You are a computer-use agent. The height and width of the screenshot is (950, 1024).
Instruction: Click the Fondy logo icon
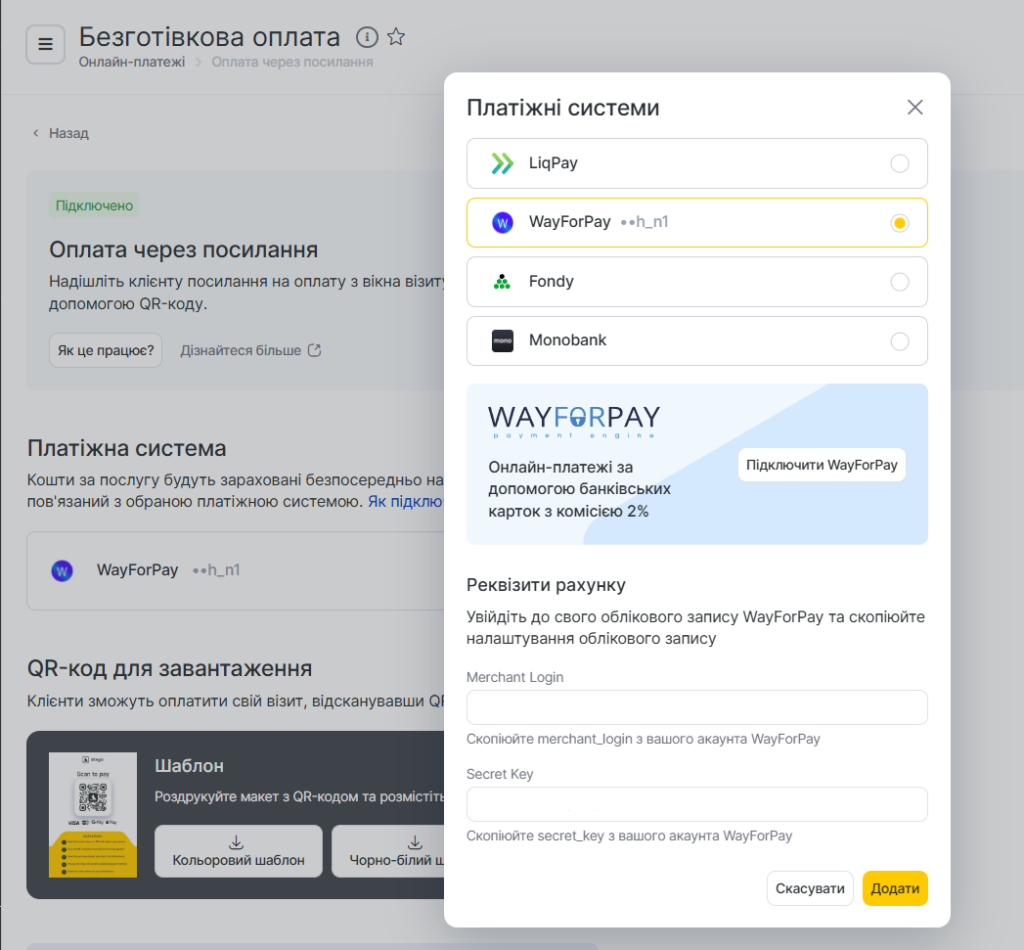click(x=502, y=282)
